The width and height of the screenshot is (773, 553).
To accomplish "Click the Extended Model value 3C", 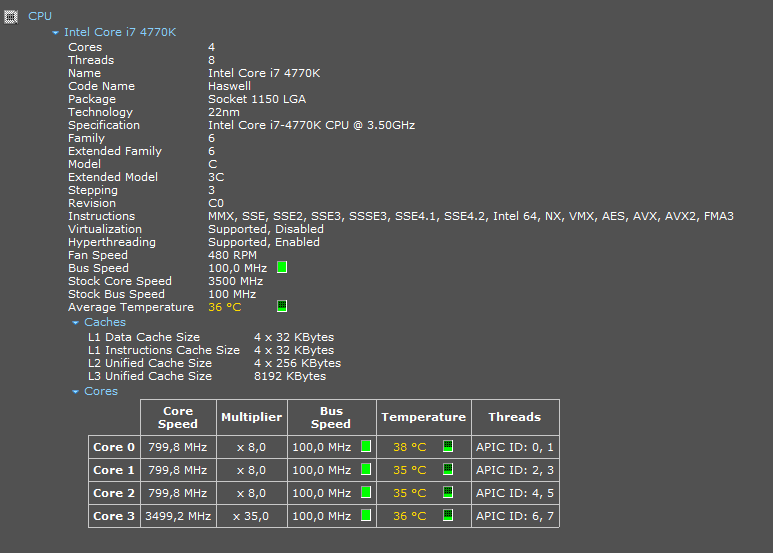I will (216, 177).
